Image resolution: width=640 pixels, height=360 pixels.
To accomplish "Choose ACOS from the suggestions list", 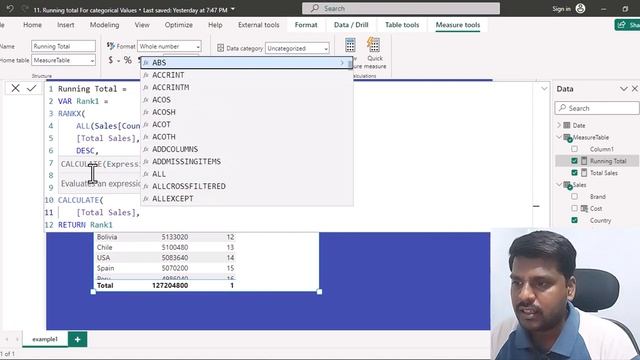I will (x=247, y=100).
